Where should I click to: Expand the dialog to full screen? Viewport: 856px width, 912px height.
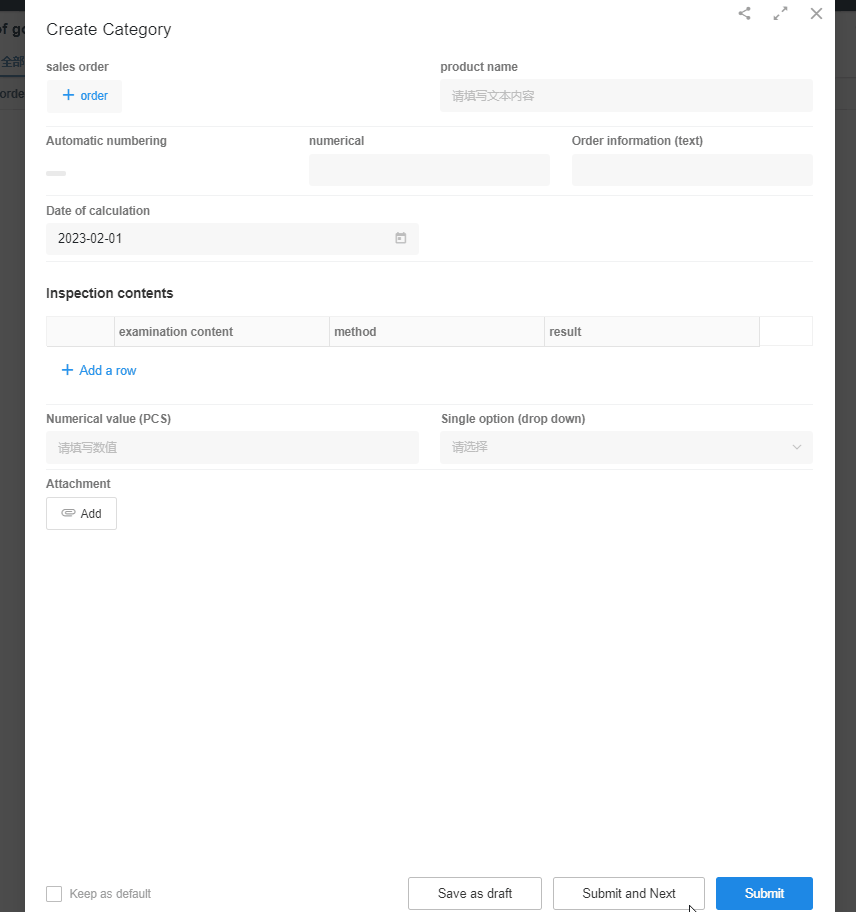(x=780, y=14)
